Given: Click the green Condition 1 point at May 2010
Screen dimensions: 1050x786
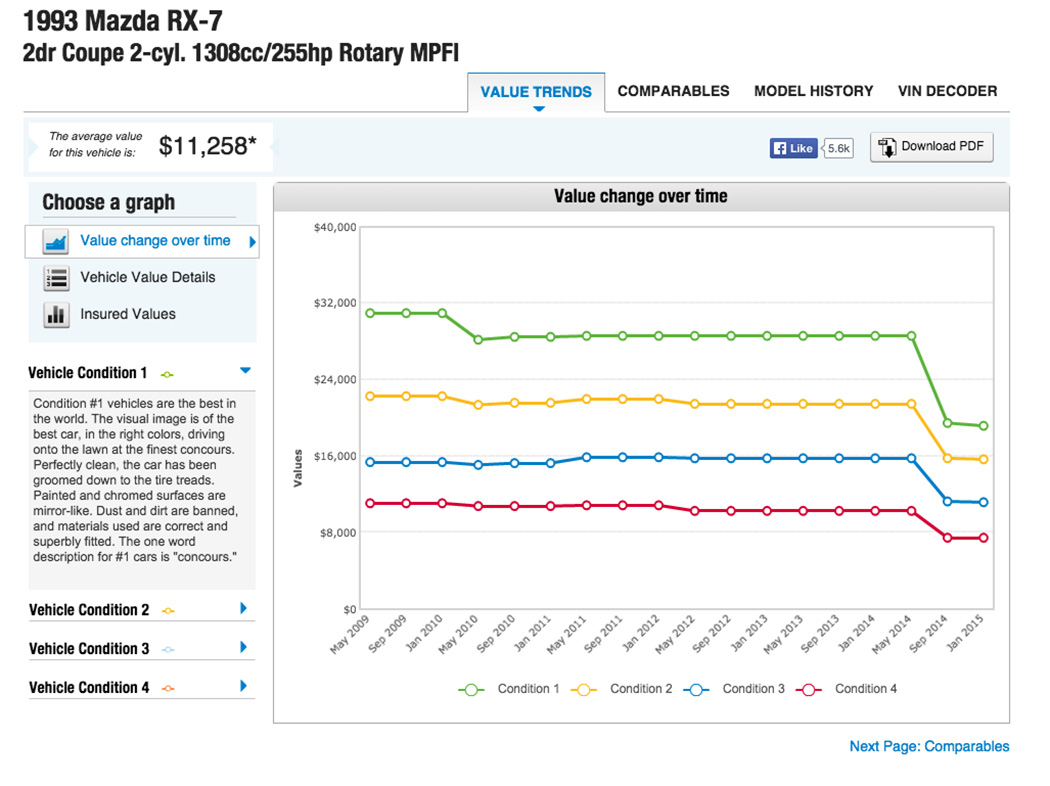Looking at the screenshot, I should (x=478, y=340).
